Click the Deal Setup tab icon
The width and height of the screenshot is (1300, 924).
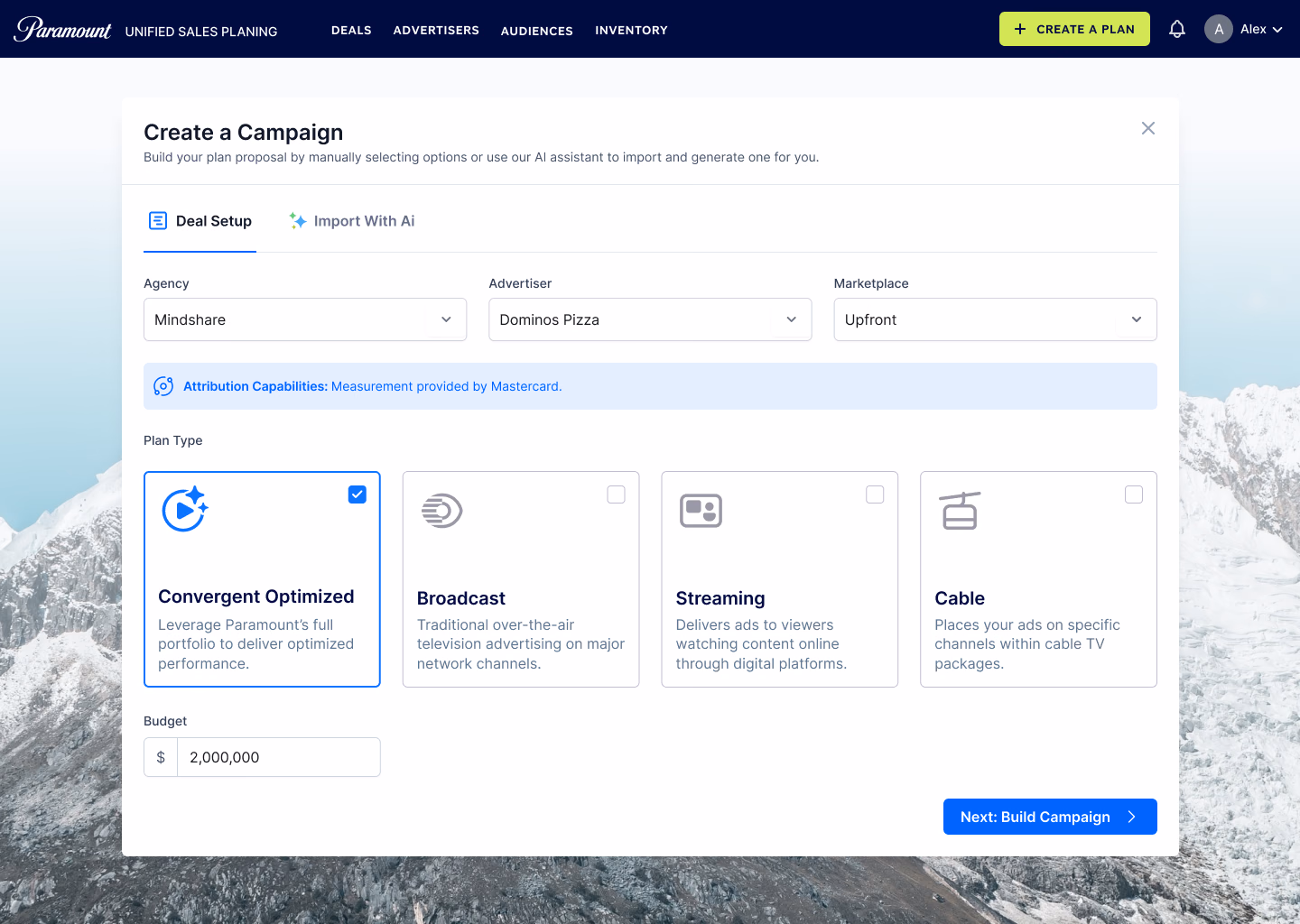click(158, 220)
